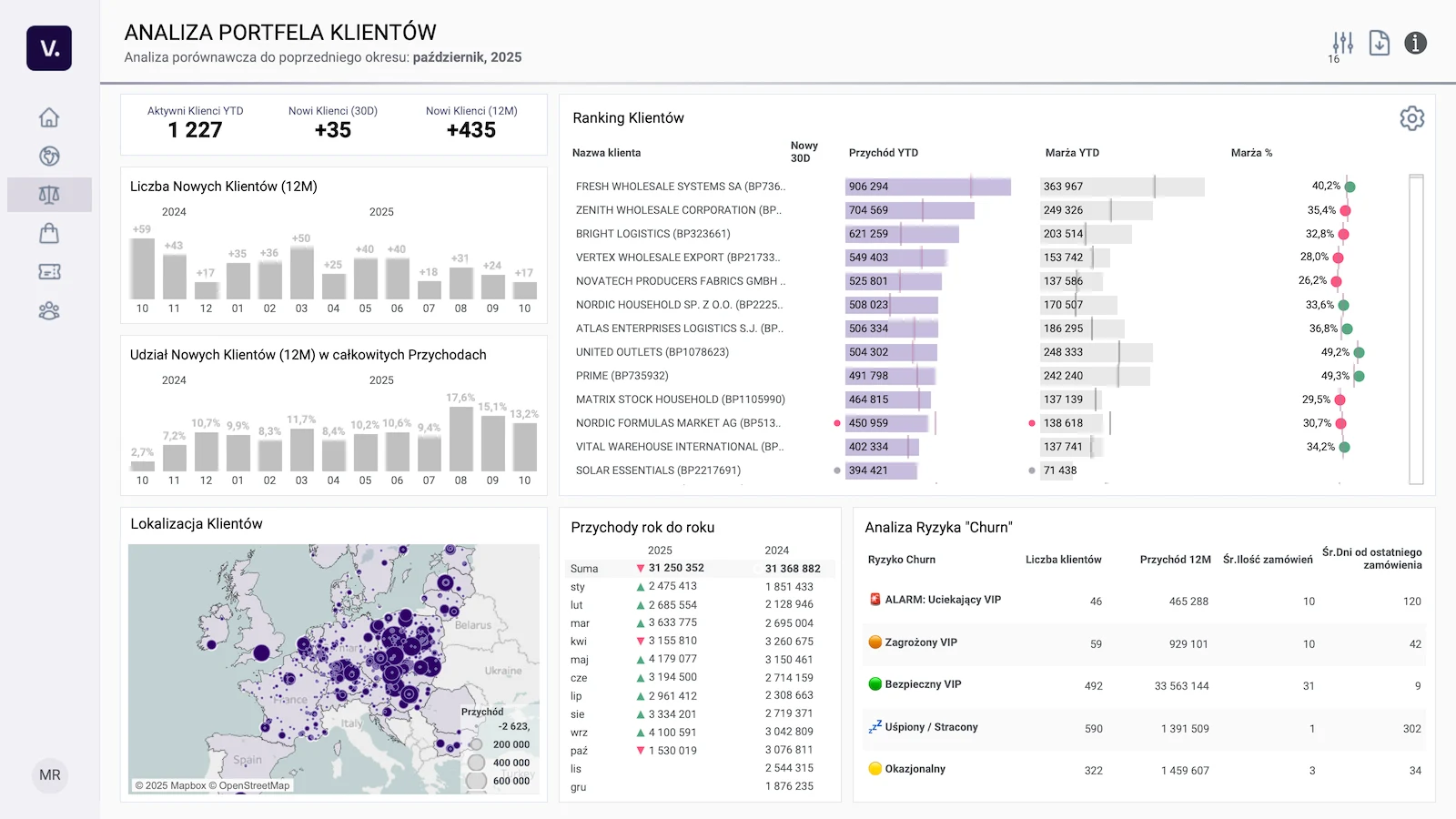This screenshot has height=819, width=1456.
Task: Click the MR user avatar
Action: 50,775
